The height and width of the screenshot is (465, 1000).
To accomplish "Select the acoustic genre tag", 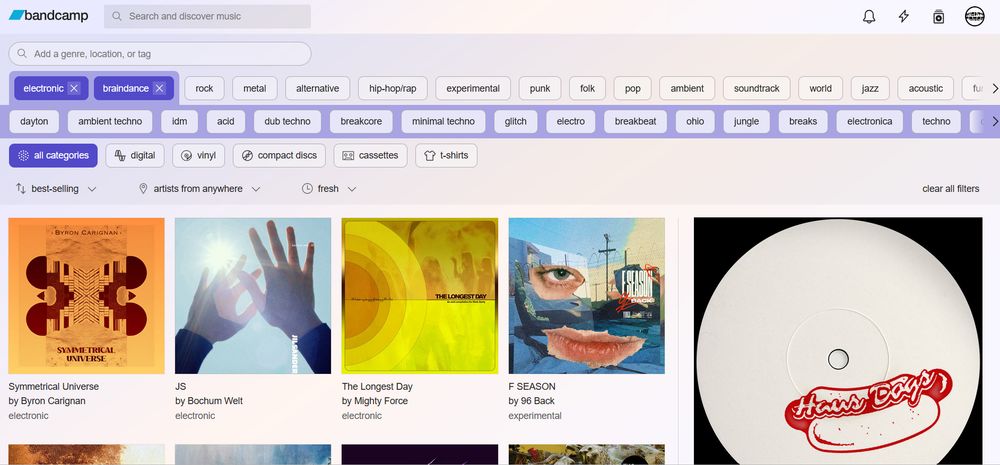I will [x=925, y=89].
